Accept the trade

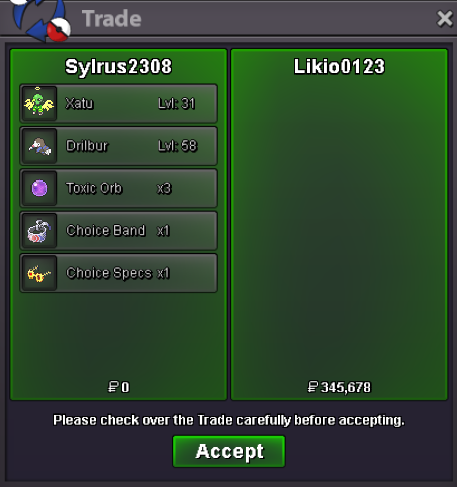click(x=229, y=451)
